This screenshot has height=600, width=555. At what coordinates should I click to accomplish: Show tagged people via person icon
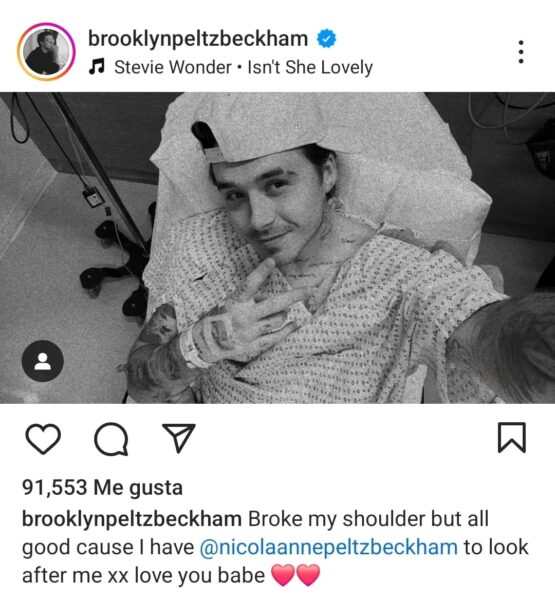(x=43, y=361)
